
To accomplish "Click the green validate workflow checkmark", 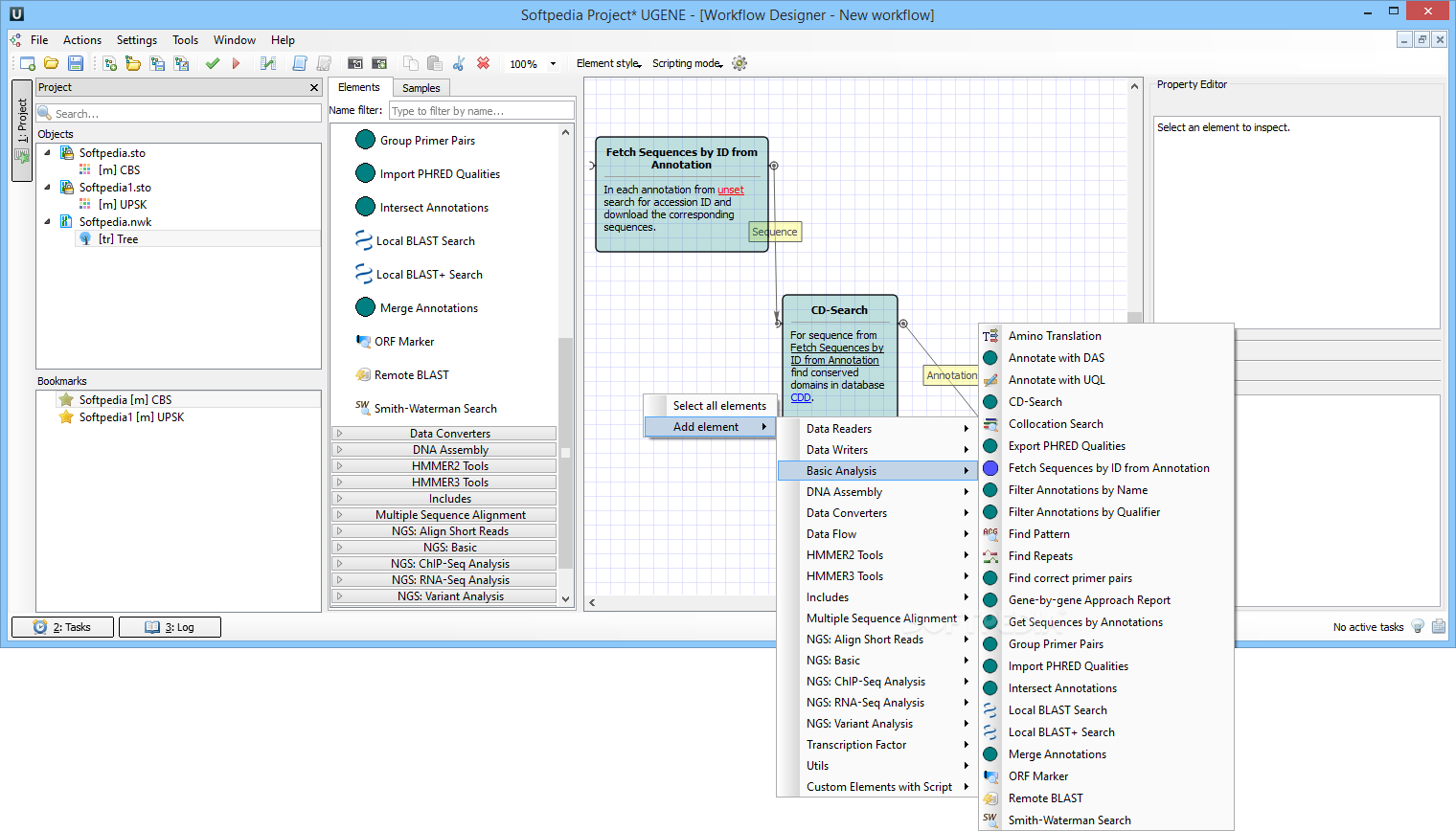I will click(213, 64).
